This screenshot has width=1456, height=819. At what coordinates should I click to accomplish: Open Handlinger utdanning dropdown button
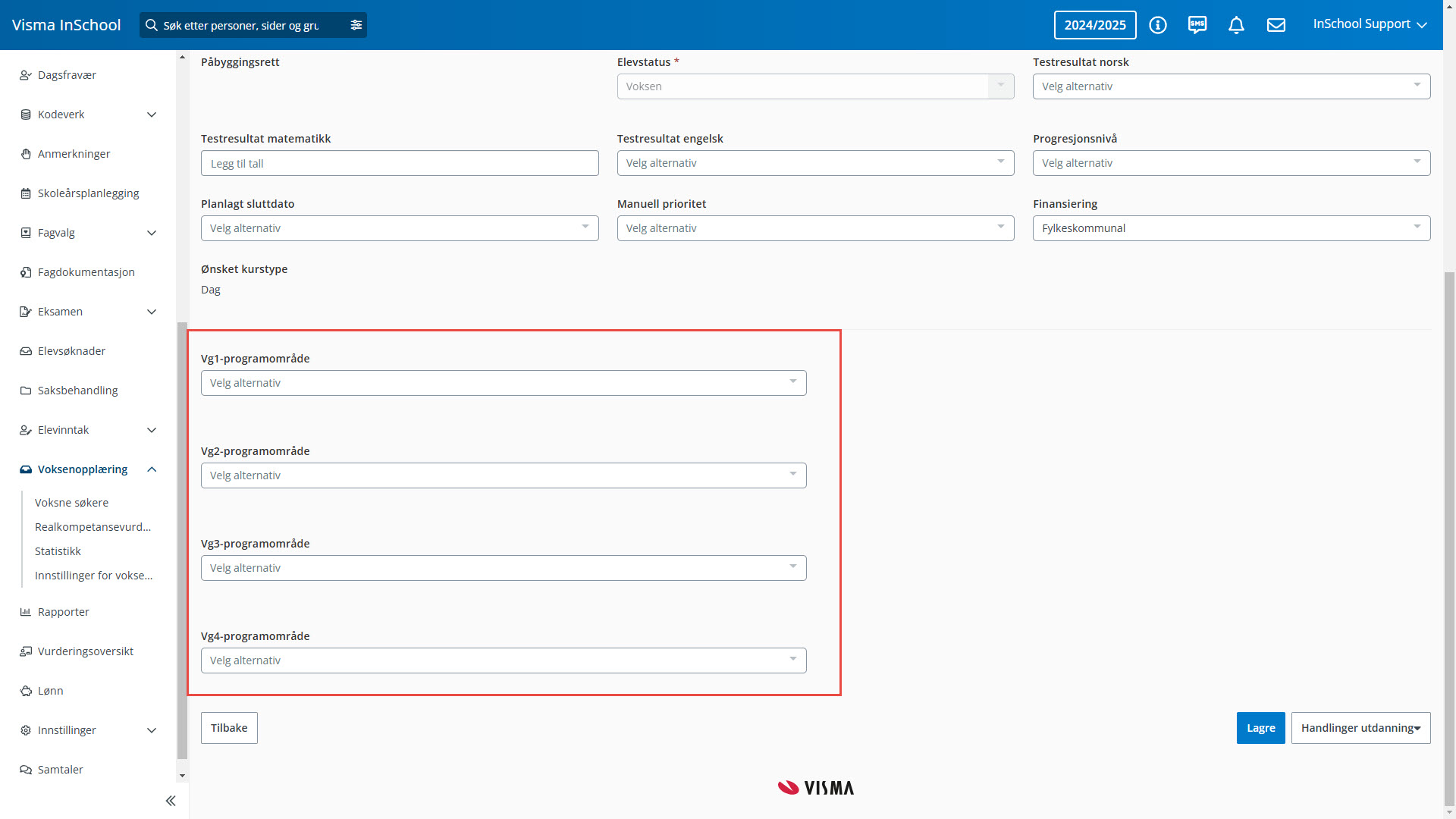(1360, 728)
